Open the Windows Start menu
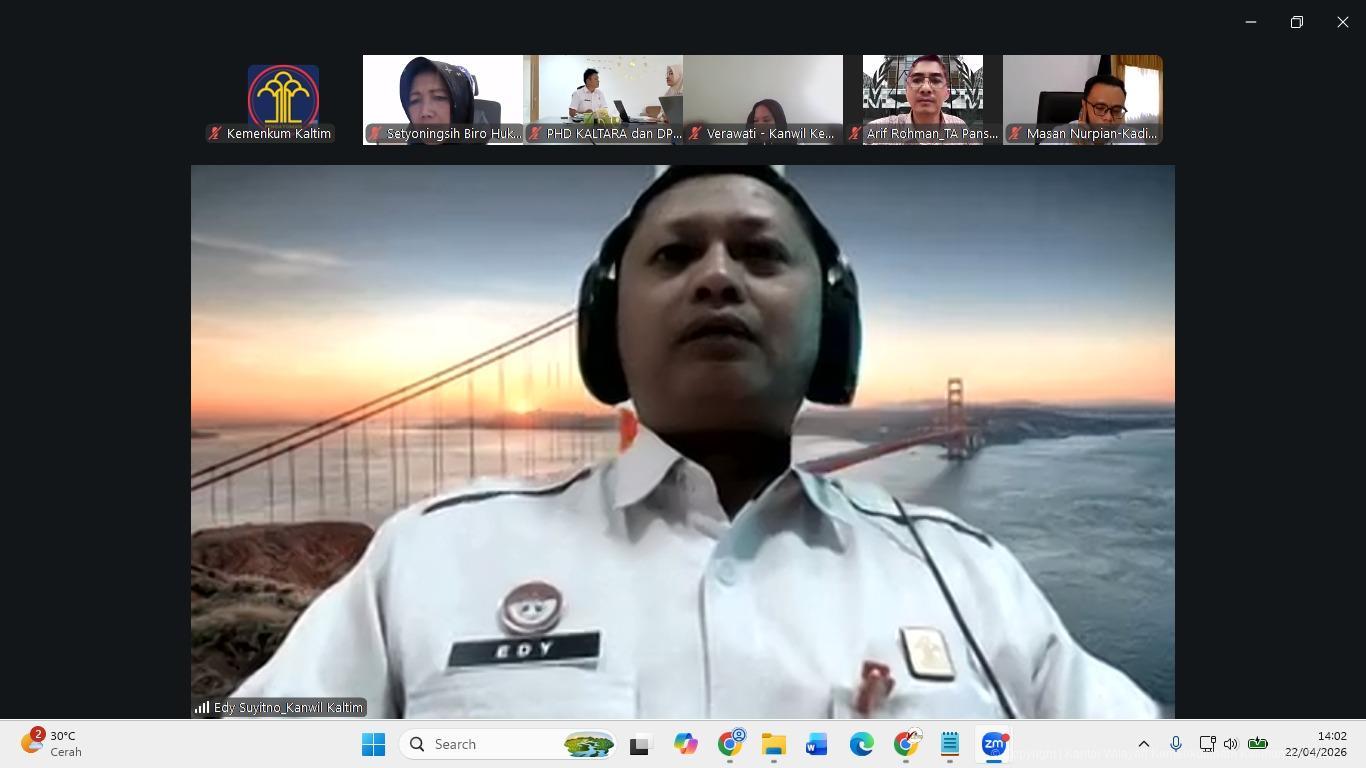The width and height of the screenshot is (1366, 768). 373,744
